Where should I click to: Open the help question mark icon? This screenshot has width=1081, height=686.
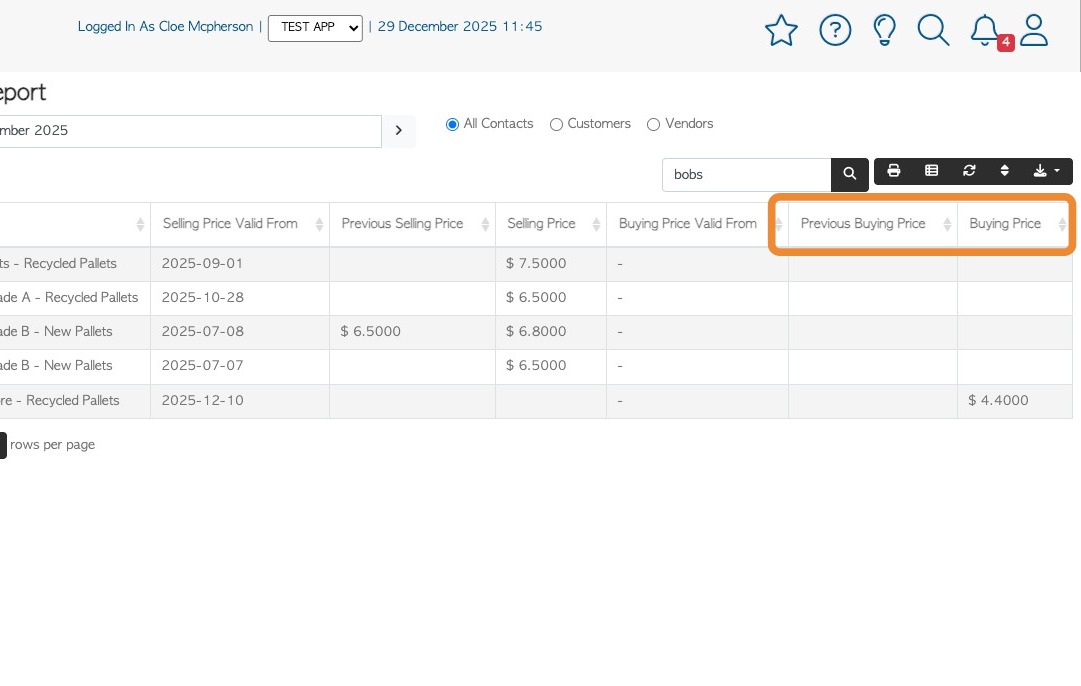835,30
